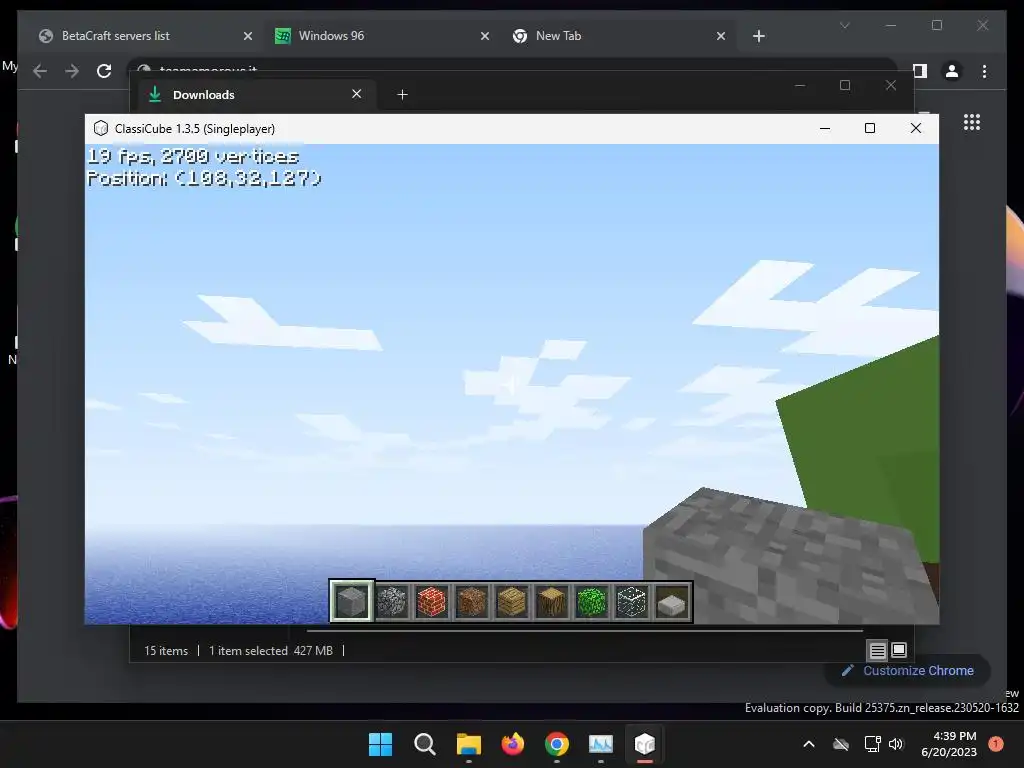Viewport: 1024px width, 768px height.
Task: Reload the current Chrome page
Action: 104,71
